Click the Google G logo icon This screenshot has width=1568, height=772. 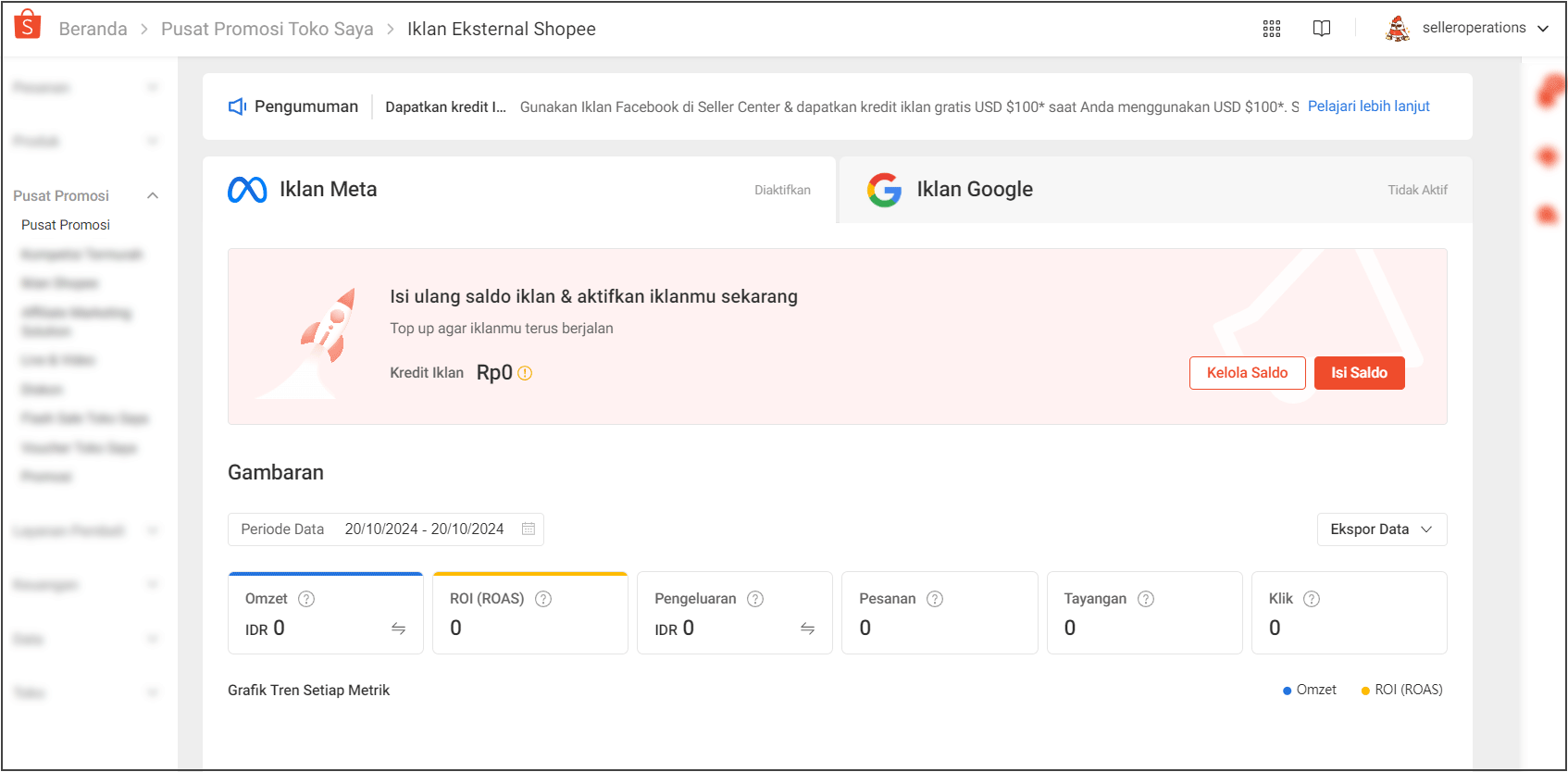pyautogui.click(x=884, y=190)
